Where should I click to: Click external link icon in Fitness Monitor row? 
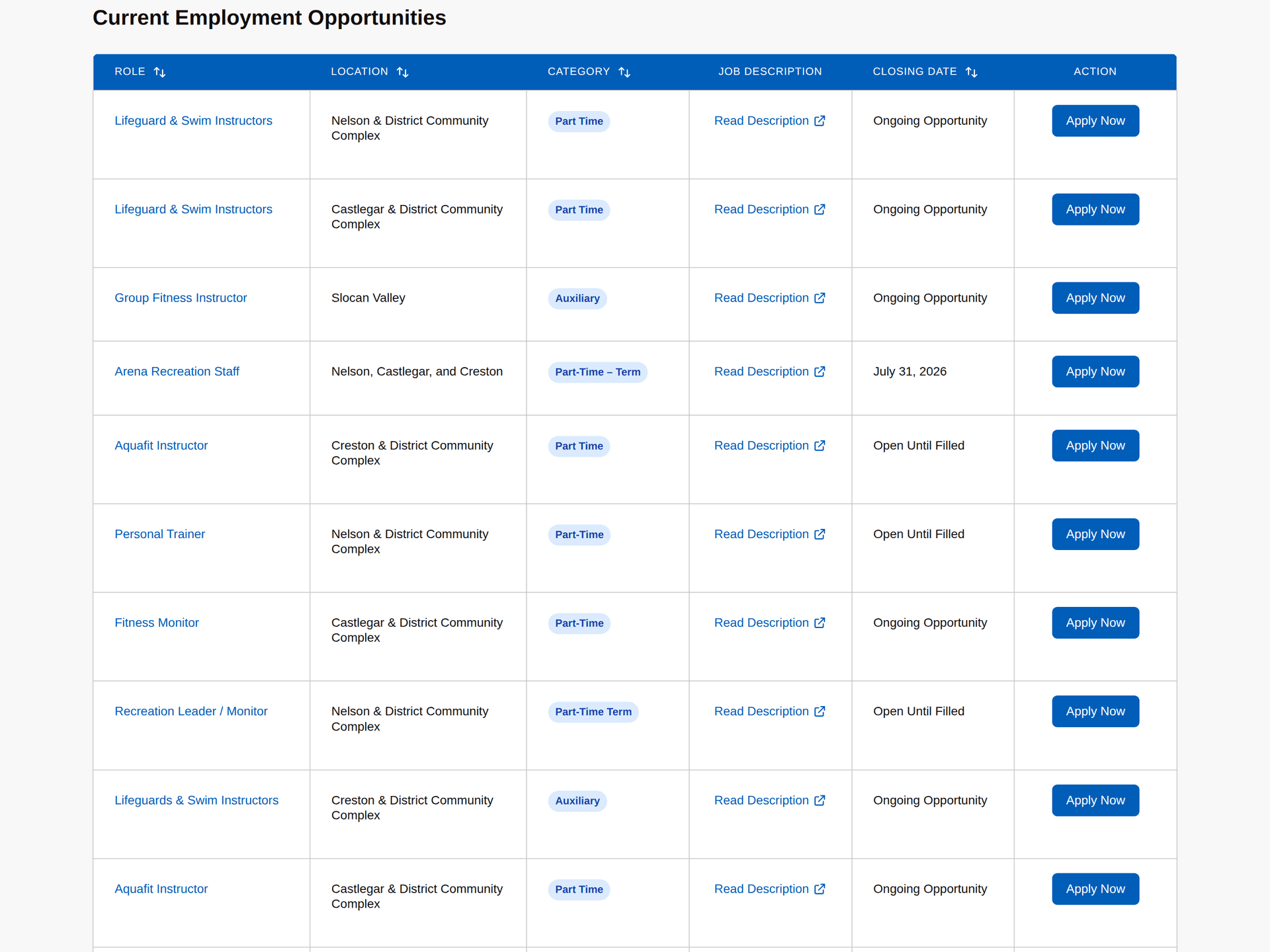820,623
